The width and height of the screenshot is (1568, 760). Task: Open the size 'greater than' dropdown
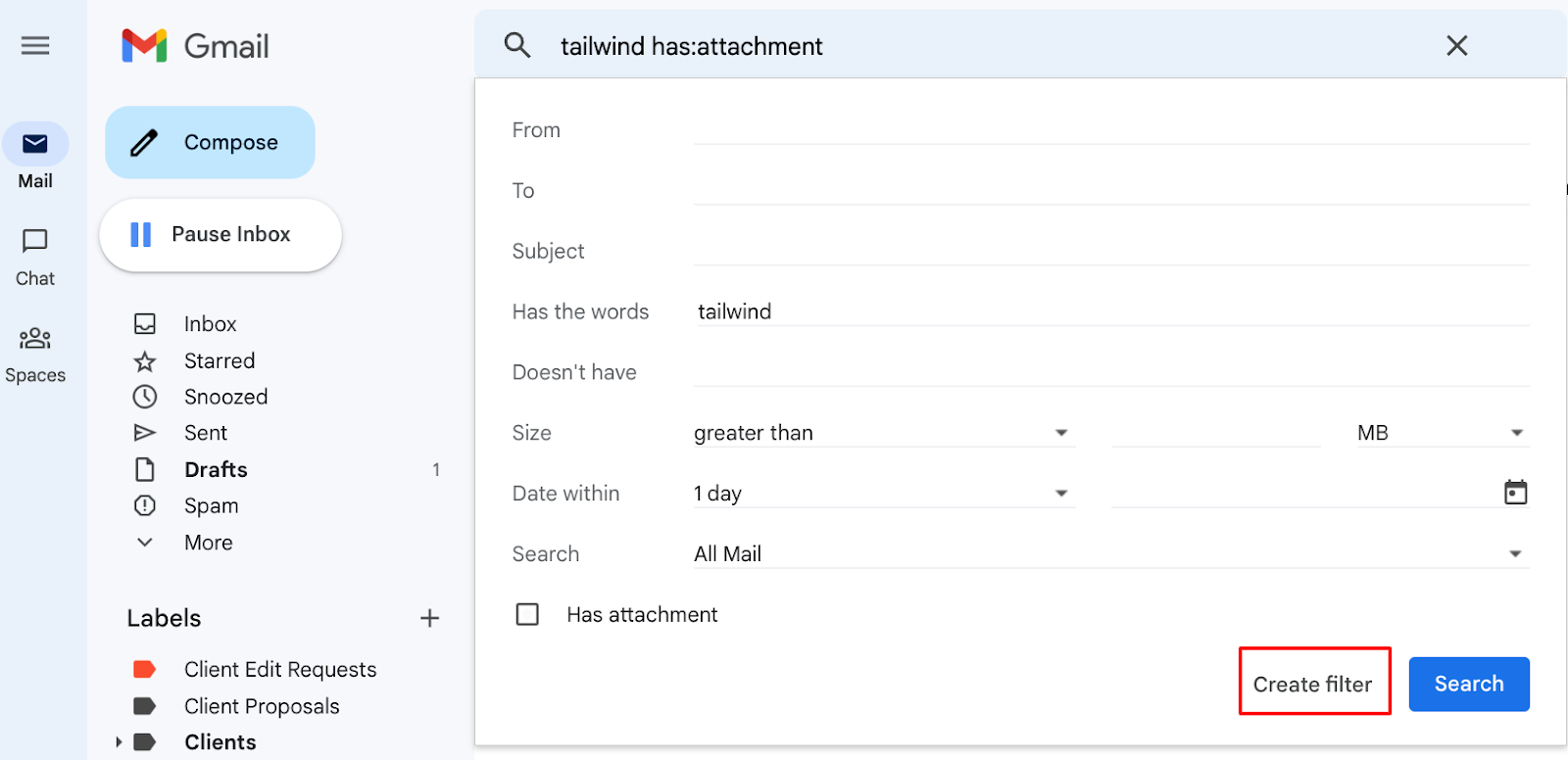pyautogui.click(x=884, y=433)
